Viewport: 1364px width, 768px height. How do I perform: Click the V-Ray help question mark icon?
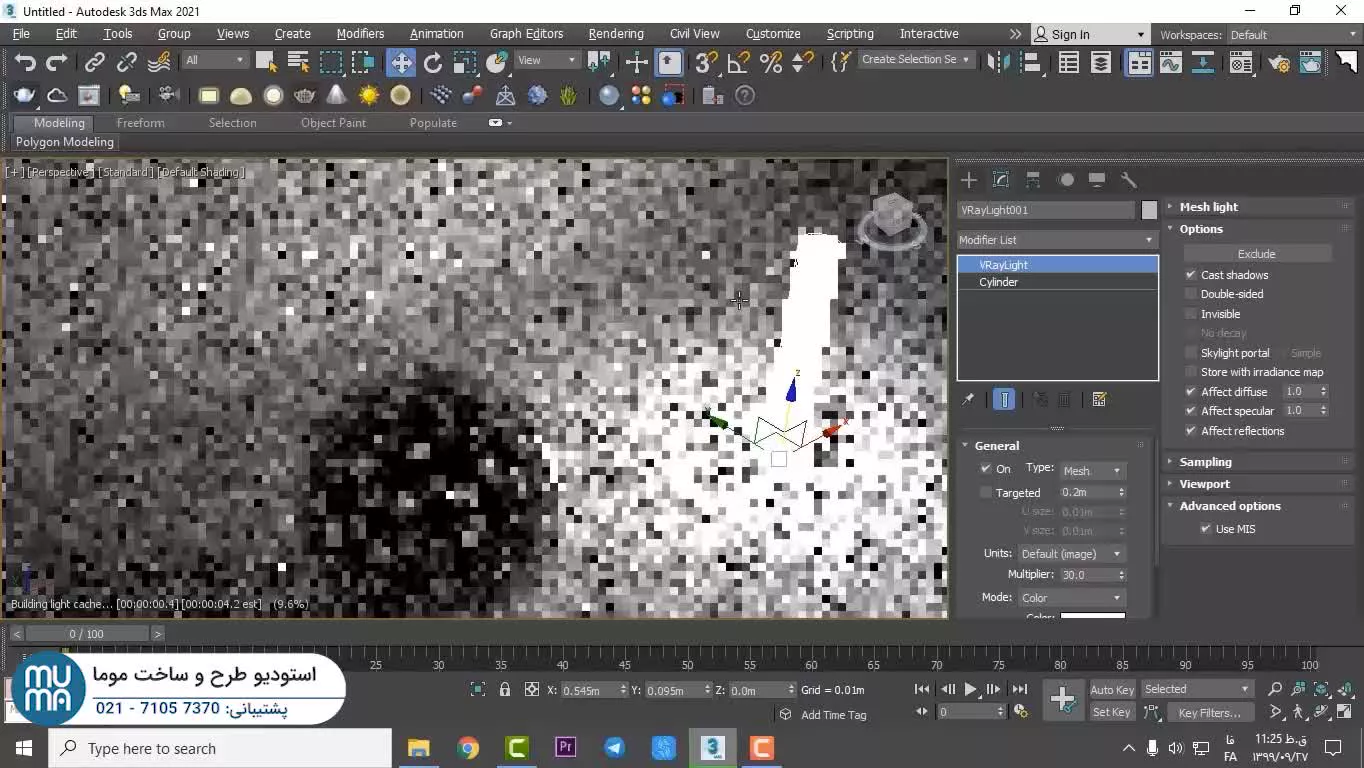(x=745, y=96)
